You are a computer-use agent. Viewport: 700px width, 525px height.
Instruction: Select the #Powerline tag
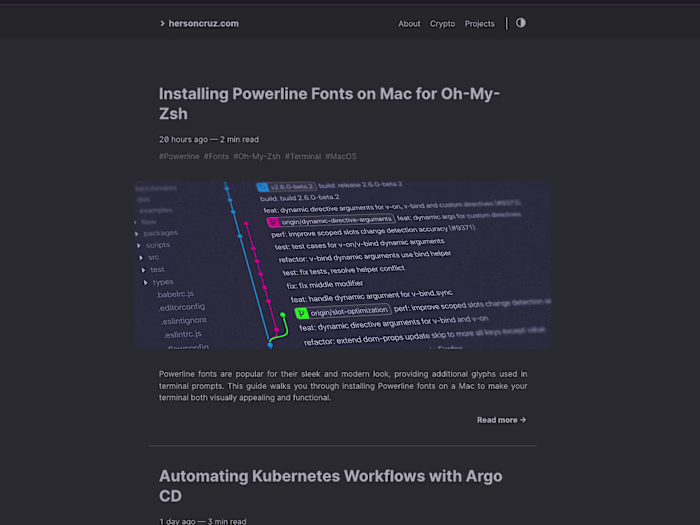pyautogui.click(x=179, y=156)
